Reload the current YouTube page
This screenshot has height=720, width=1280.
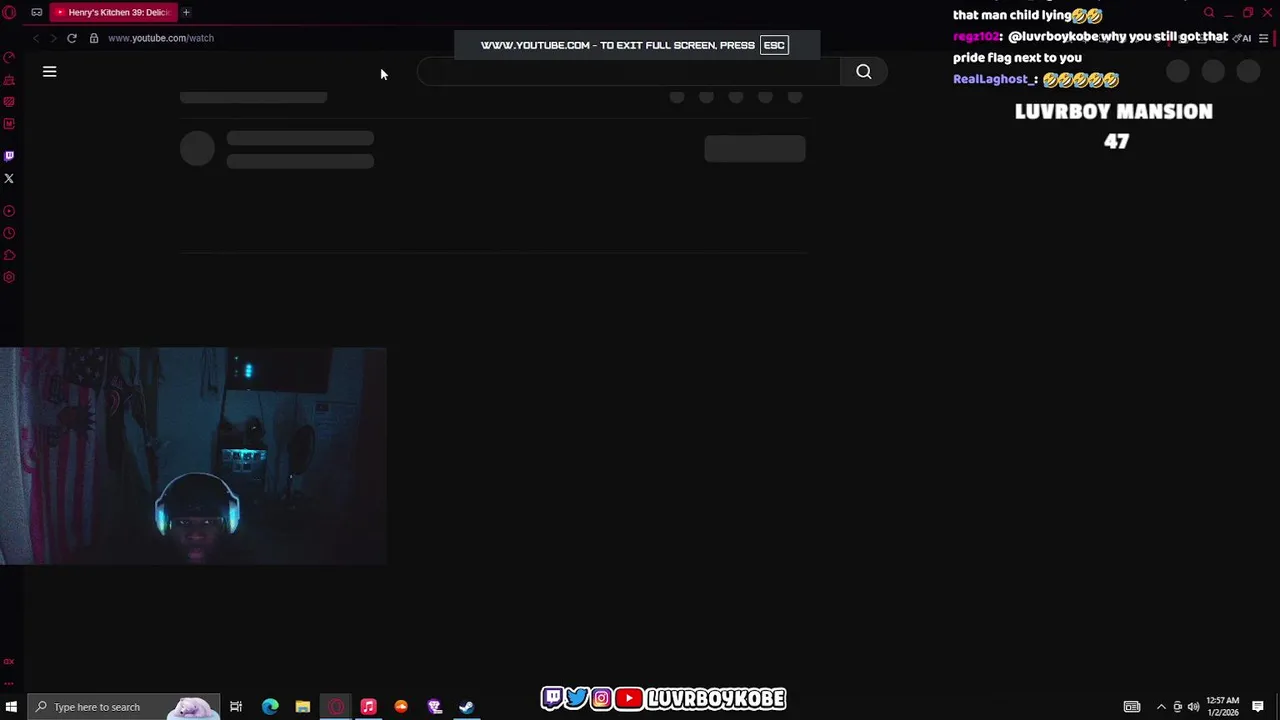tap(72, 38)
